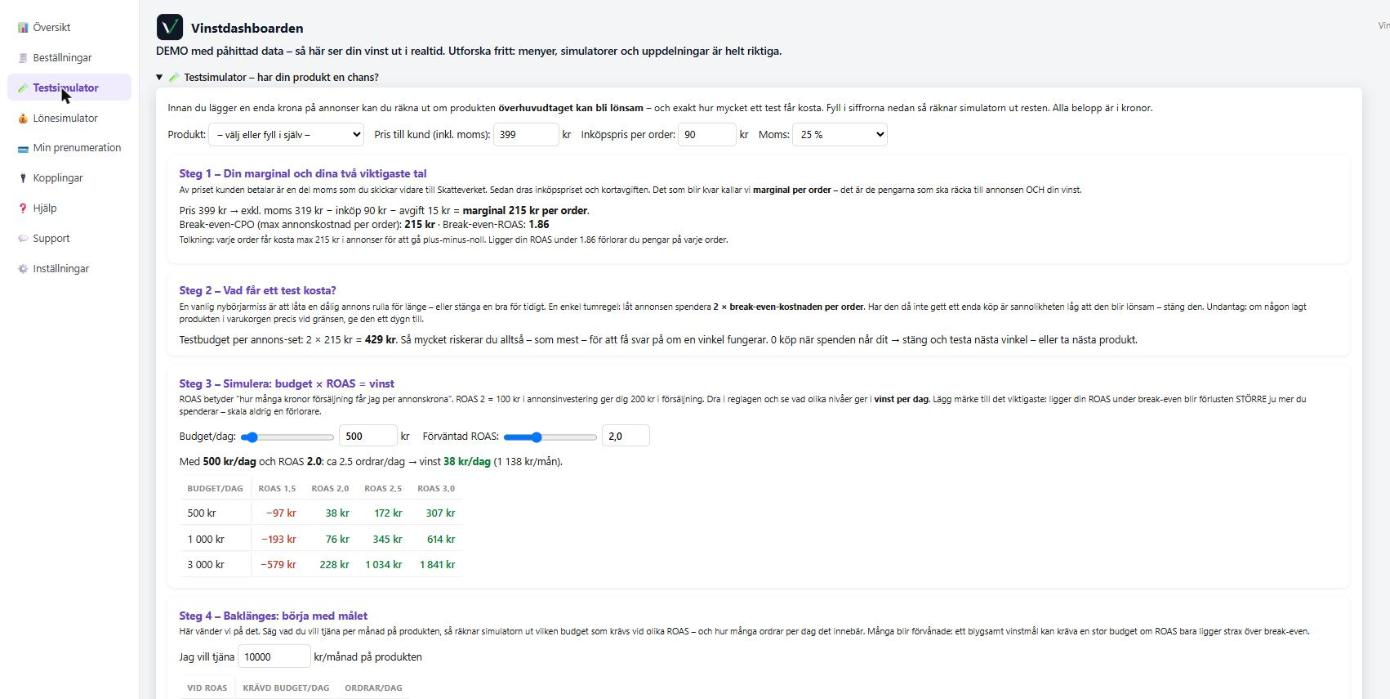Viewport: 1390px width, 699px height.
Task: Click the red Hjälp question mark icon
Action: pyautogui.click(x=23, y=208)
